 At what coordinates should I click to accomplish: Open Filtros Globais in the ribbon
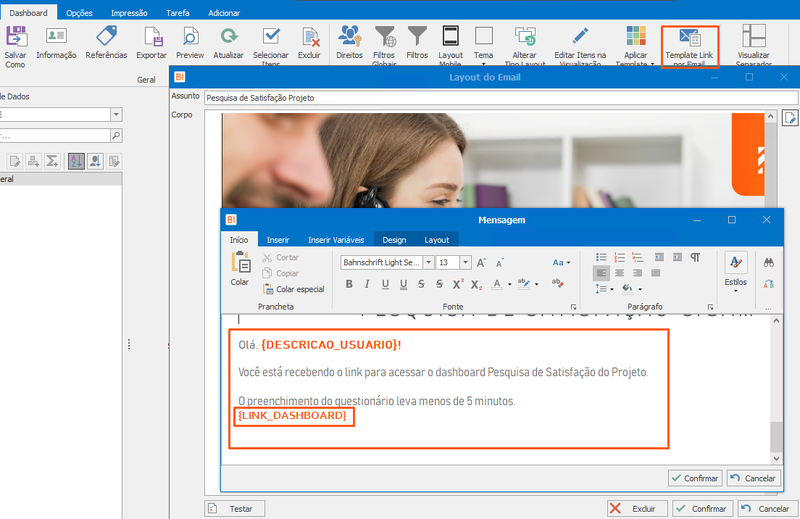pyautogui.click(x=384, y=45)
